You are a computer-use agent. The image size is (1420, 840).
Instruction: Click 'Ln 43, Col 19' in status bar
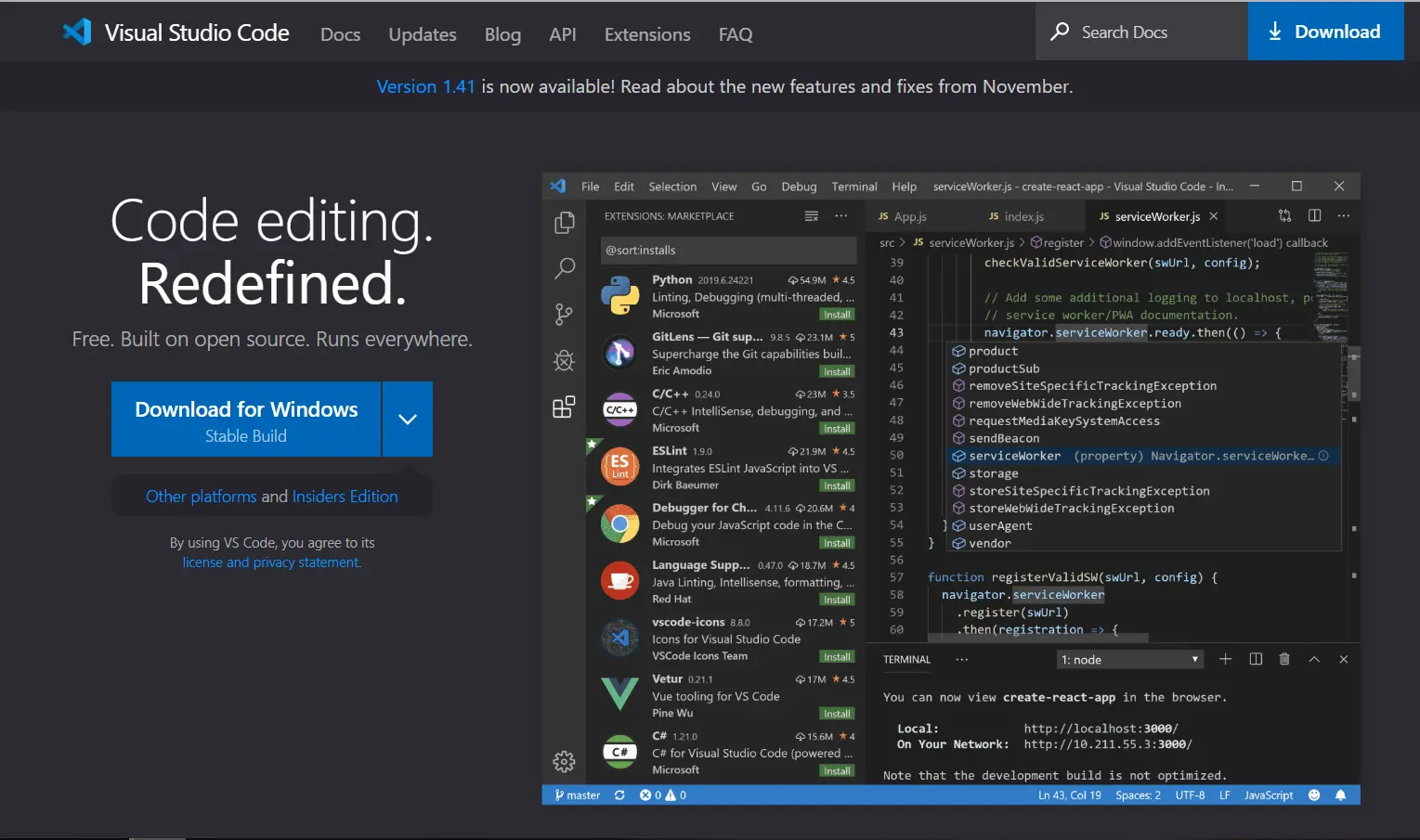pos(1069,795)
